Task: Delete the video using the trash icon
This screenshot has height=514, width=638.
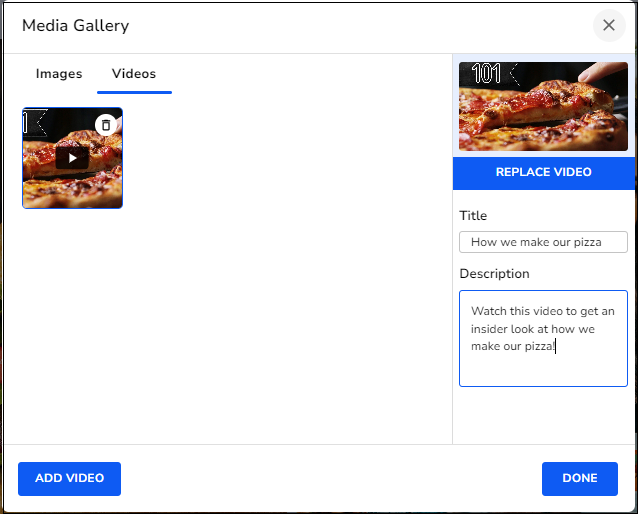Action: click(106, 125)
